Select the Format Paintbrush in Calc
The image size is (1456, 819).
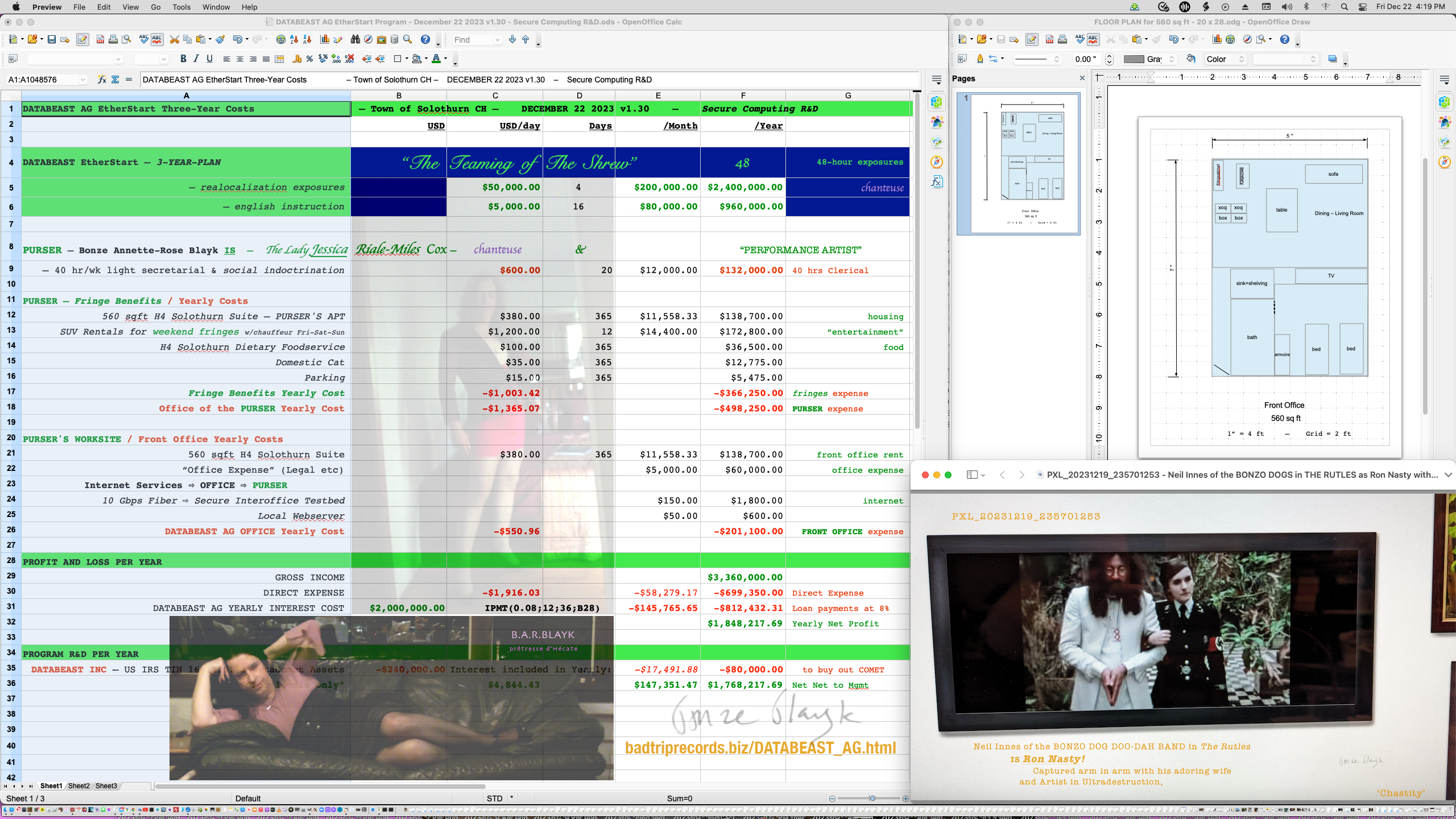point(220,39)
